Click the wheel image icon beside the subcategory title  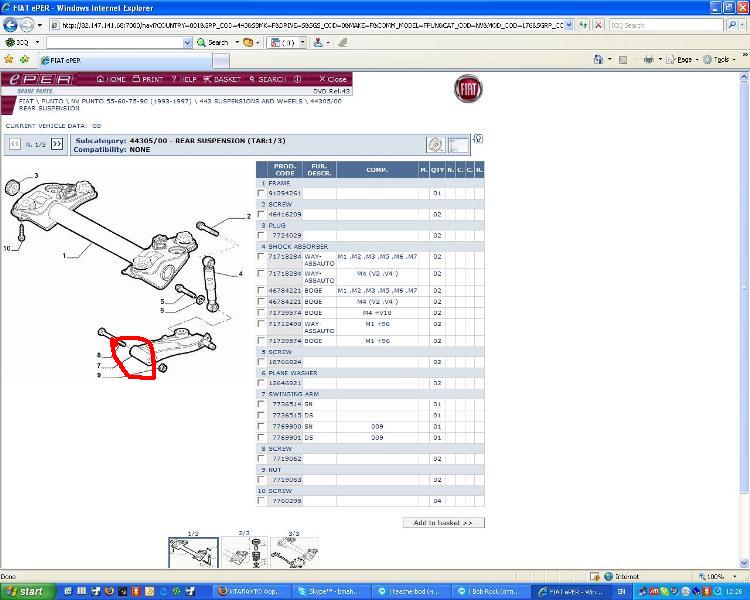pos(436,145)
